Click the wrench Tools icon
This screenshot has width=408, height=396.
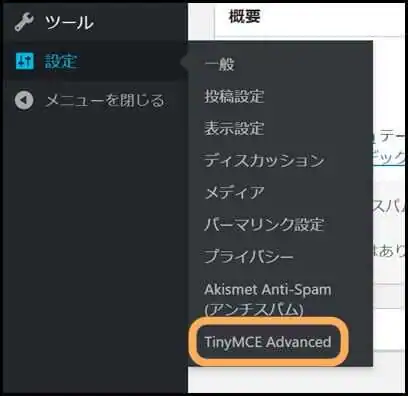pos(24,23)
